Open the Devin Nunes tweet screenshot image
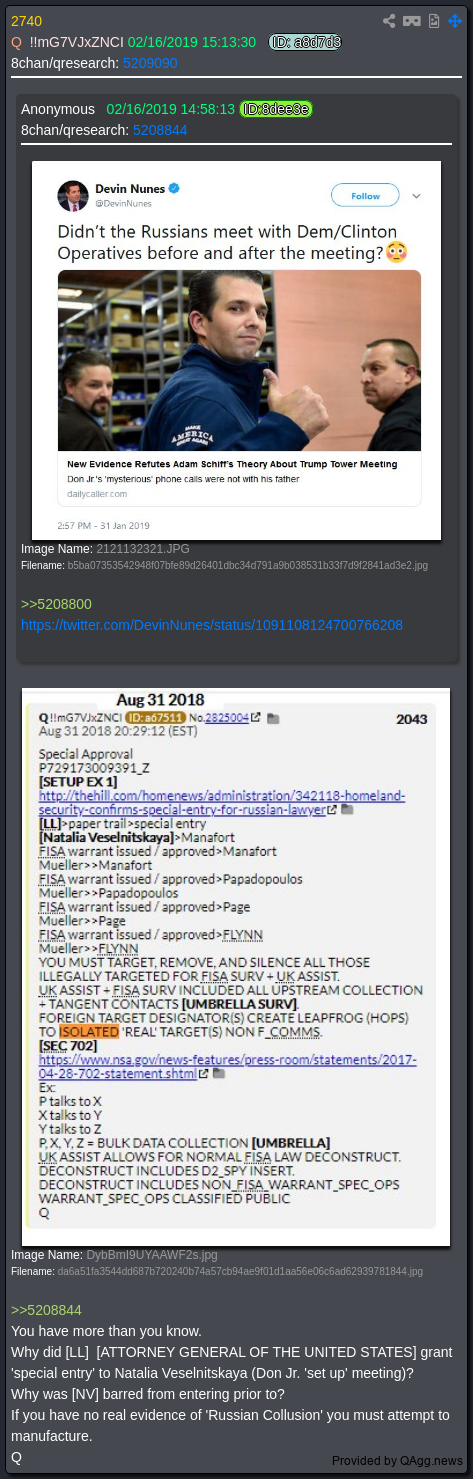This screenshot has height=1479, width=473. [x=236, y=350]
